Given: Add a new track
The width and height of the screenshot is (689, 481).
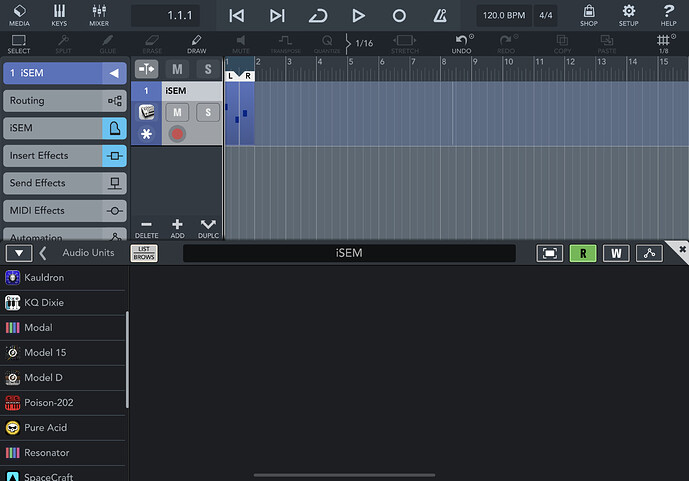Looking at the screenshot, I should pyautogui.click(x=177, y=229).
